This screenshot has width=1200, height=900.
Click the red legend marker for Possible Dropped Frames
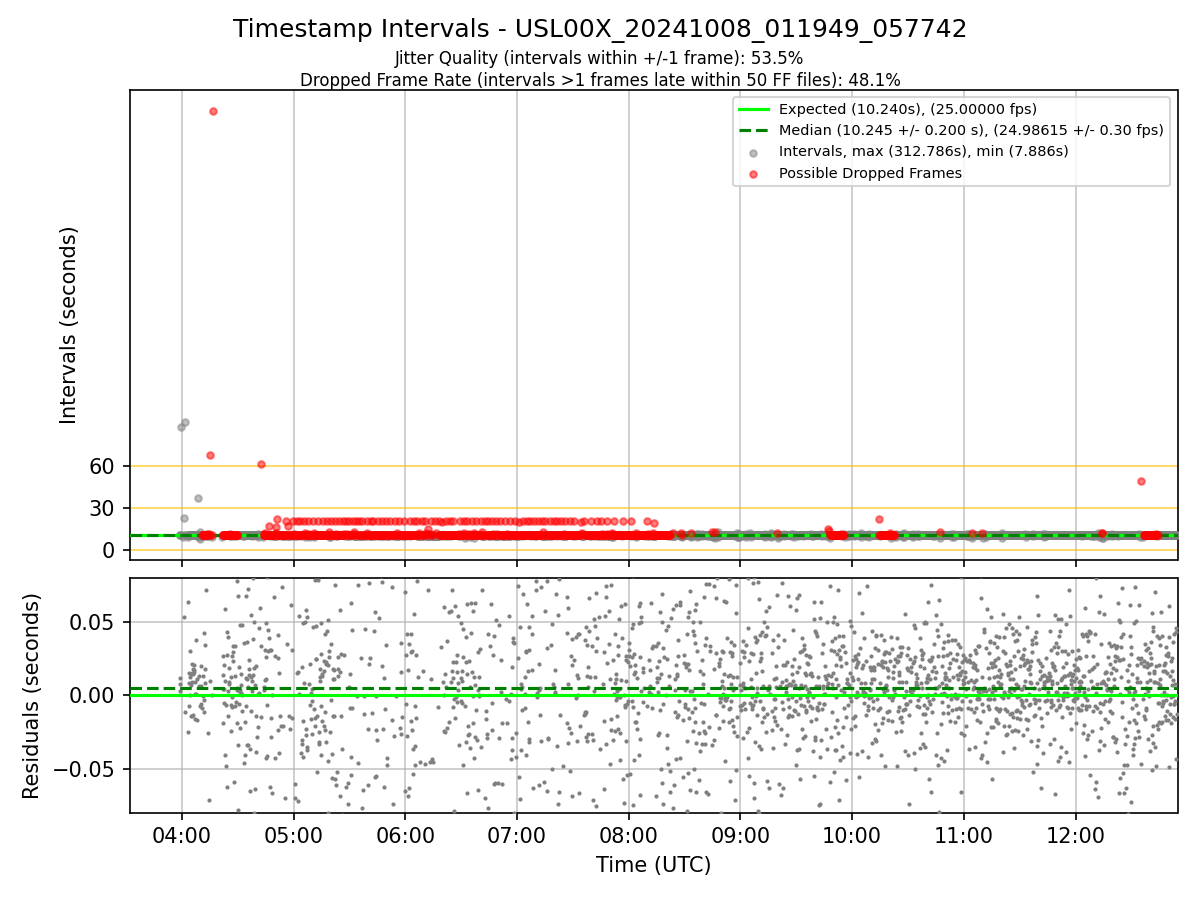tap(753, 174)
